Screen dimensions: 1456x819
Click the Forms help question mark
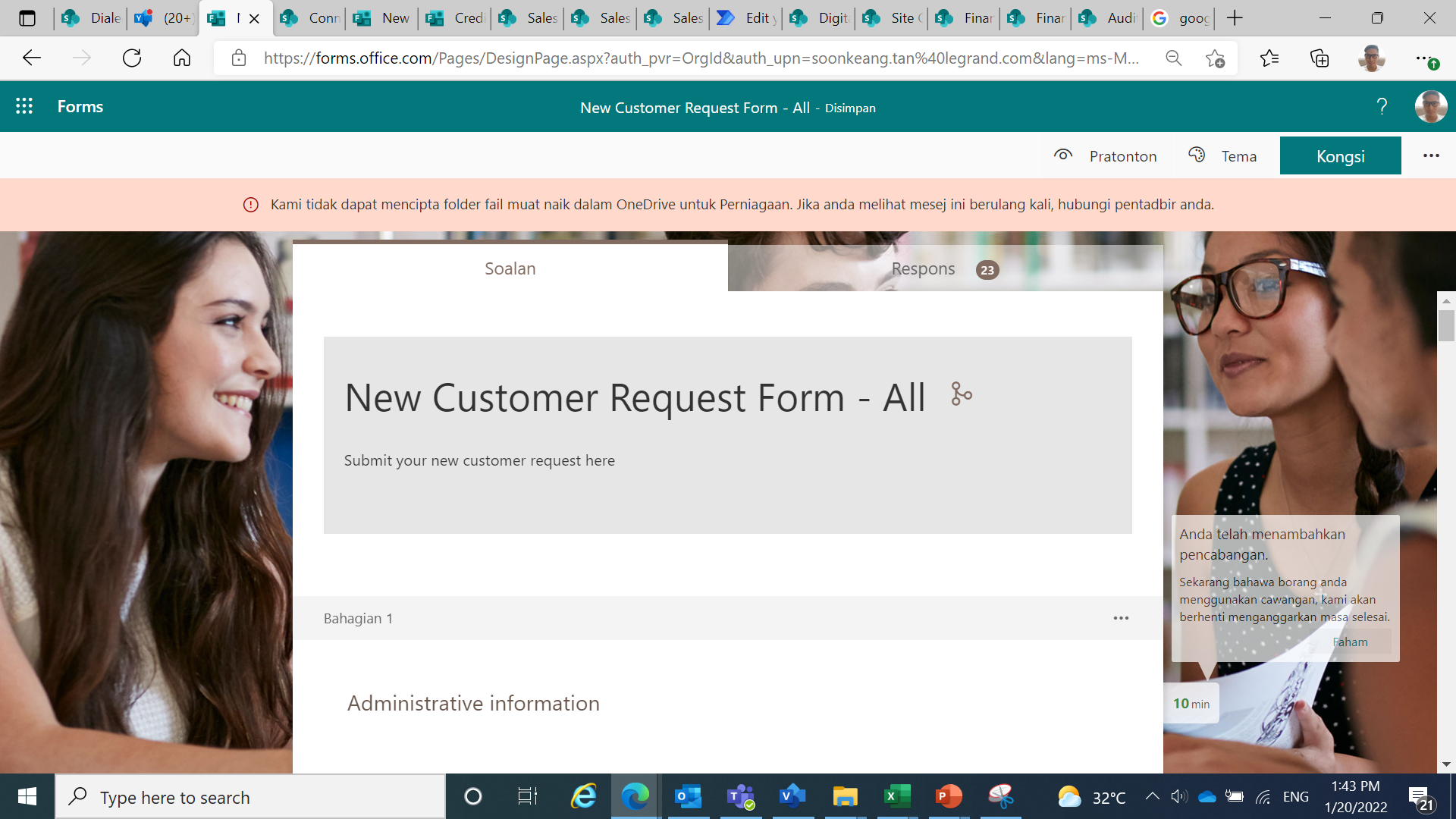(x=1381, y=106)
